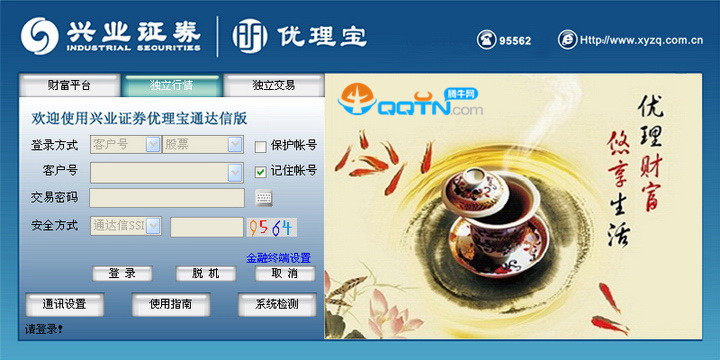Open the 金融终端设置 link
Screen dimensions: 720x360
point(279,258)
